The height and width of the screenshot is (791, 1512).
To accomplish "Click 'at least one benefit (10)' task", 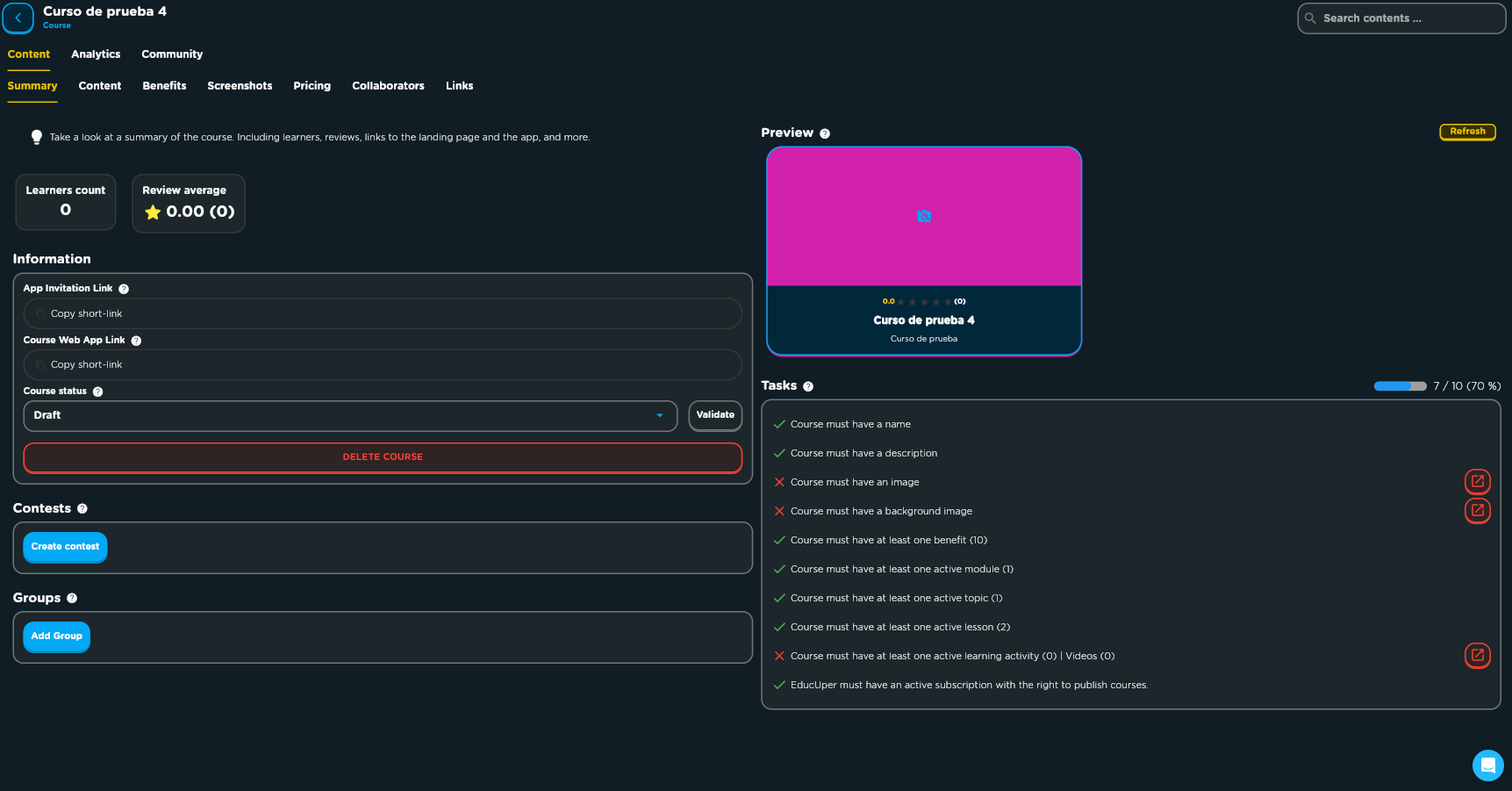I will tap(889, 540).
